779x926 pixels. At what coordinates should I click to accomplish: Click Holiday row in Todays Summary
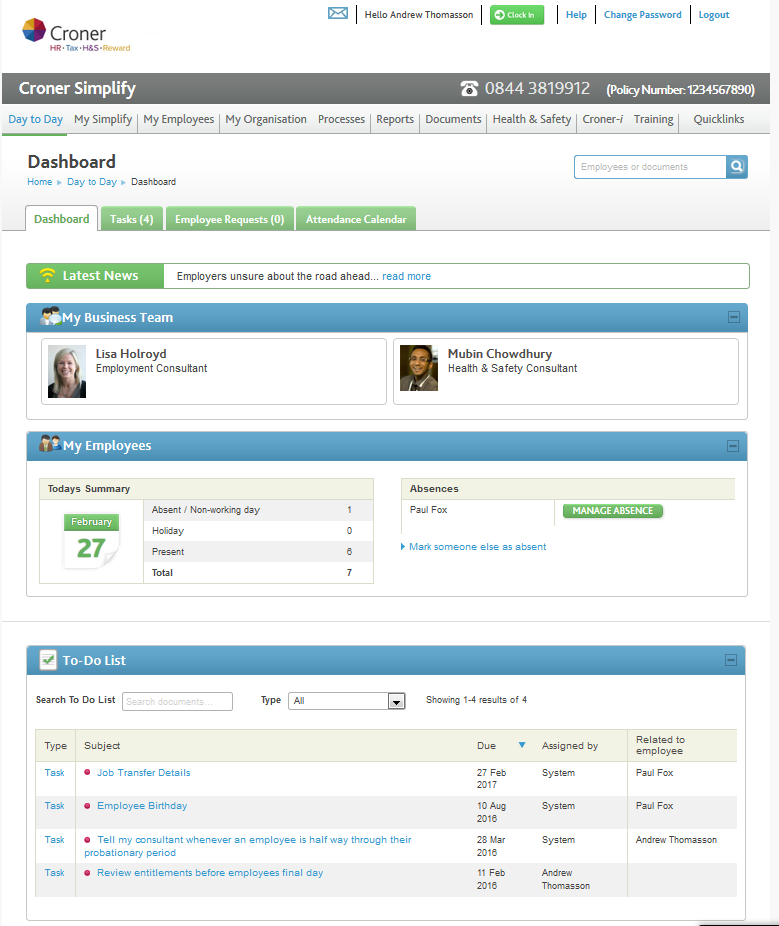[x=258, y=531]
